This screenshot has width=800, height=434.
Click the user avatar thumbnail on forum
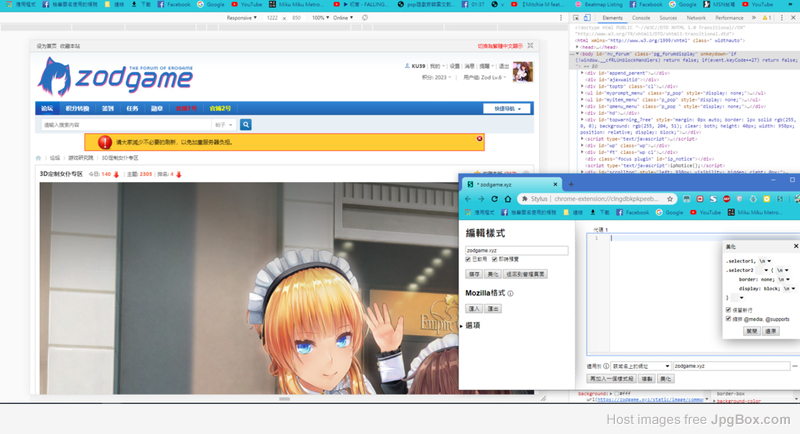pyautogui.click(x=523, y=71)
